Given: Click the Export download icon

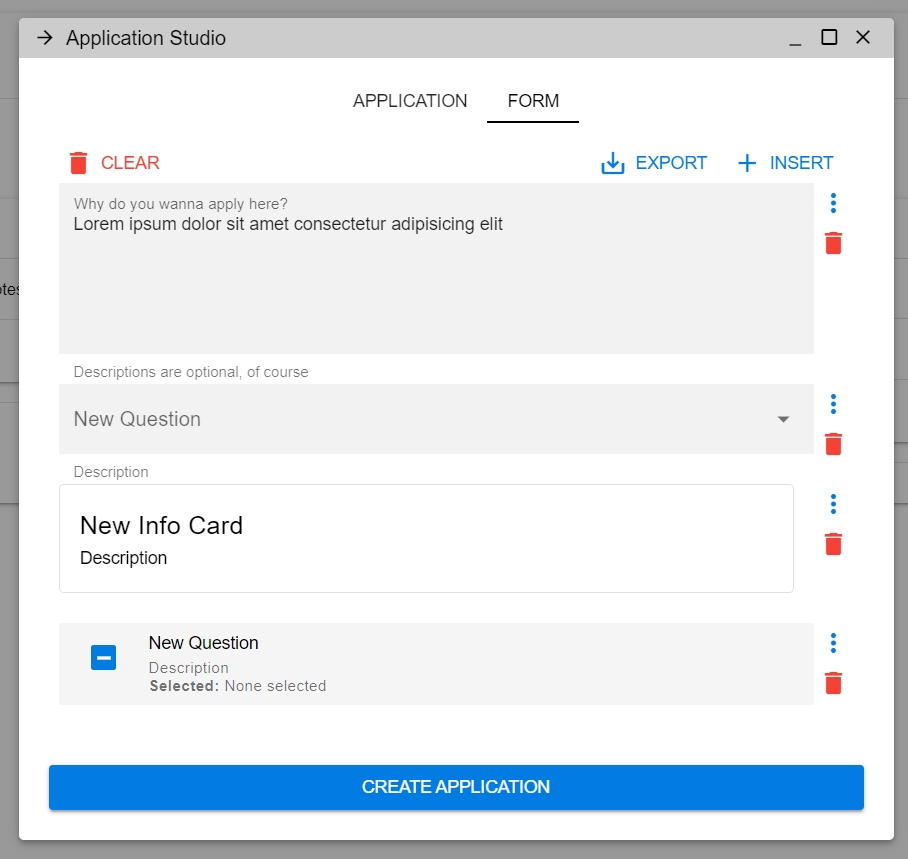Looking at the screenshot, I should click(x=613, y=163).
